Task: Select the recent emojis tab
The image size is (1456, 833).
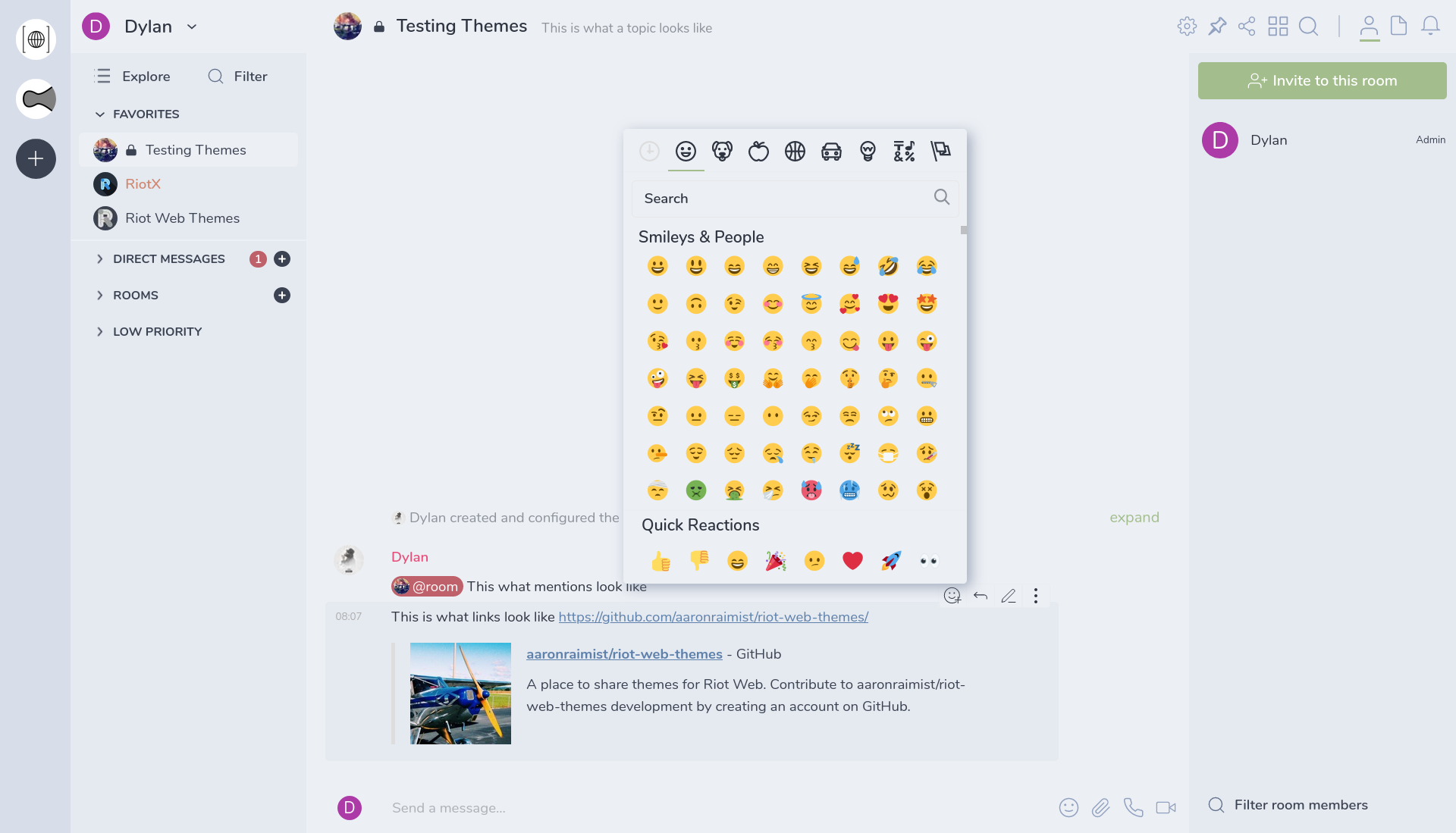Action: [x=649, y=152]
